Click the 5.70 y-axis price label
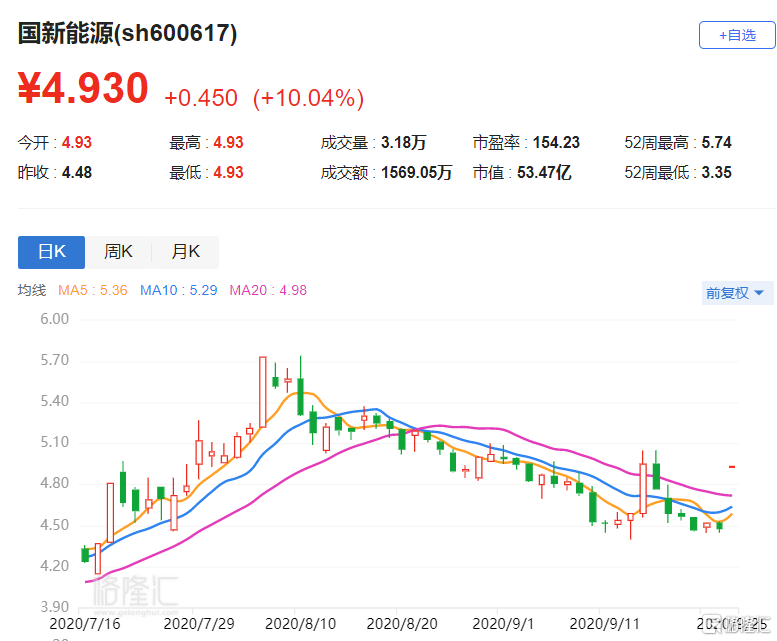Screen dimensions: 777x641 tap(55, 360)
